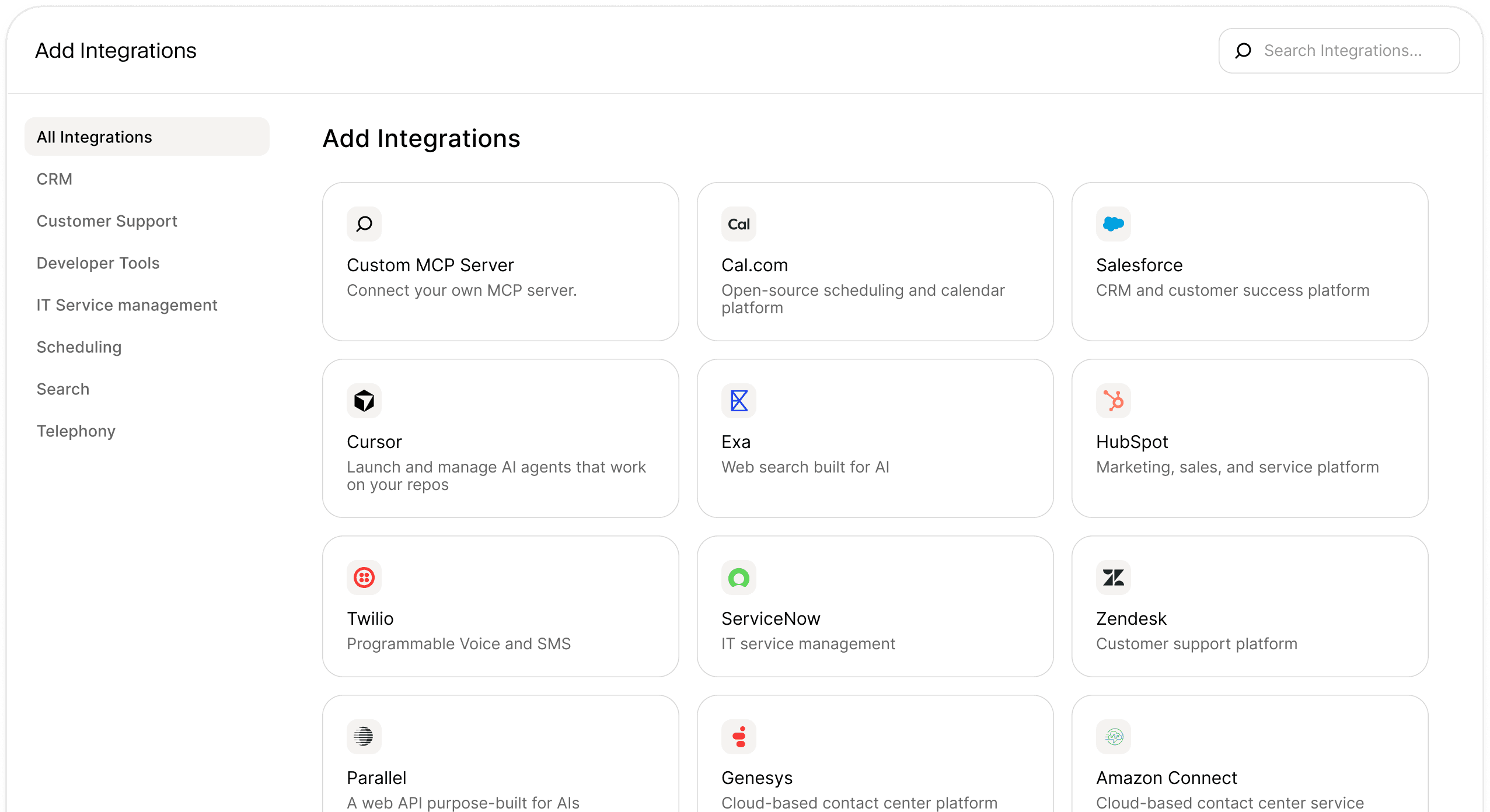Viewport: 1490px width, 812px height.
Task: Click "Connect your own MCP server." text
Action: pyautogui.click(x=462, y=290)
